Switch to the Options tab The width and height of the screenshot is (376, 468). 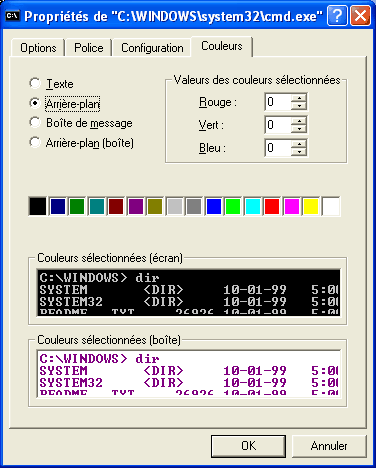coord(38,48)
